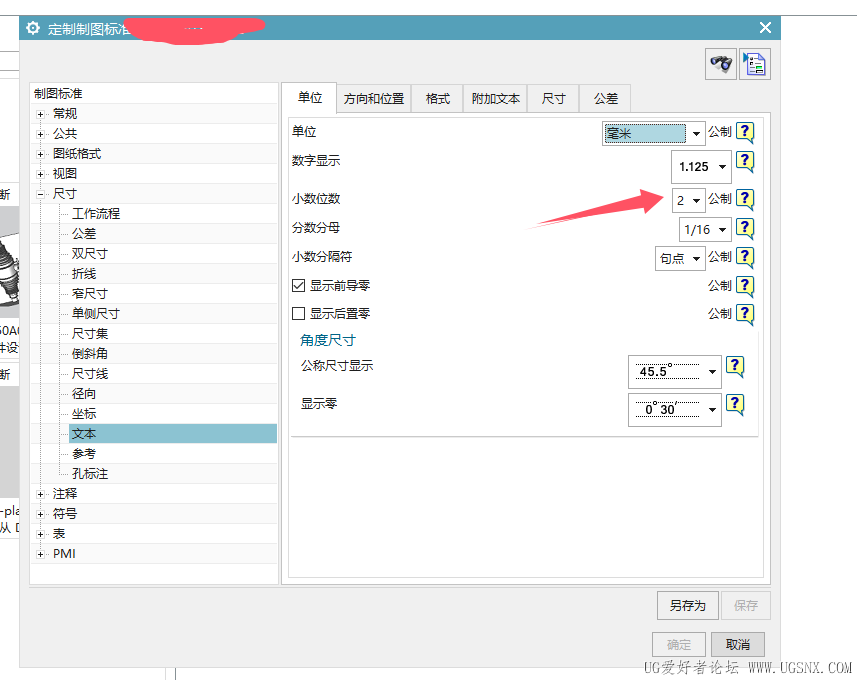
Task: Check the 显示后置零 checkbox
Action: (x=298, y=313)
